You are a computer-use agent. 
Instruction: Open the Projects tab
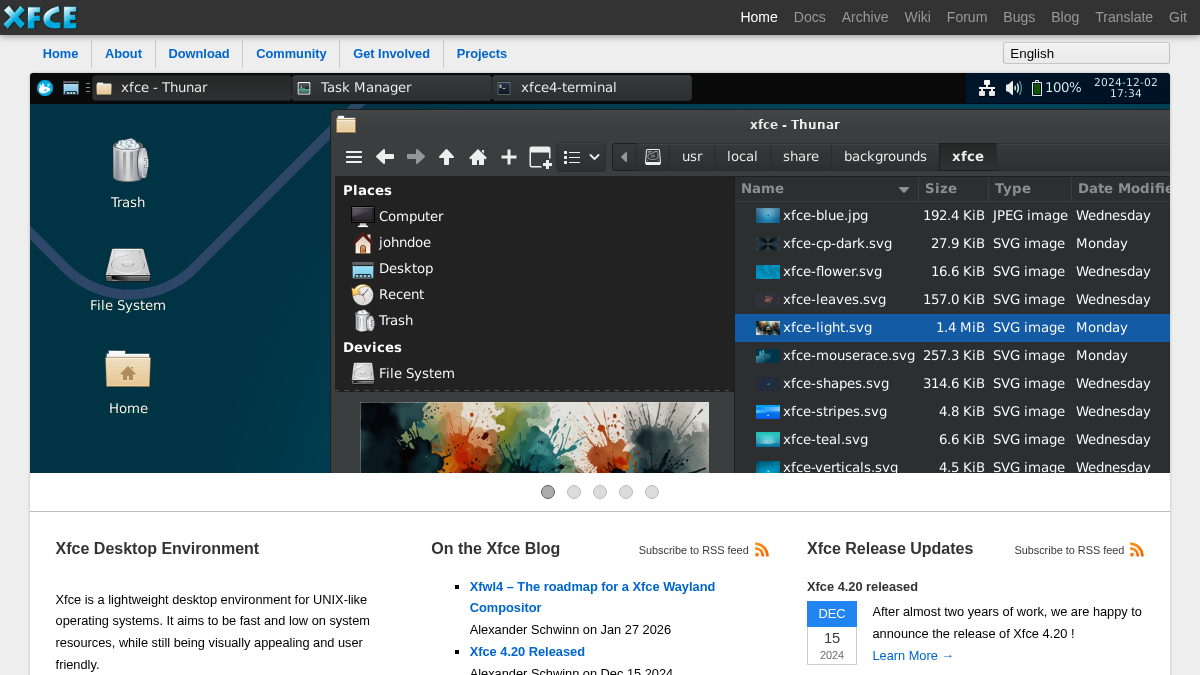[482, 54]
